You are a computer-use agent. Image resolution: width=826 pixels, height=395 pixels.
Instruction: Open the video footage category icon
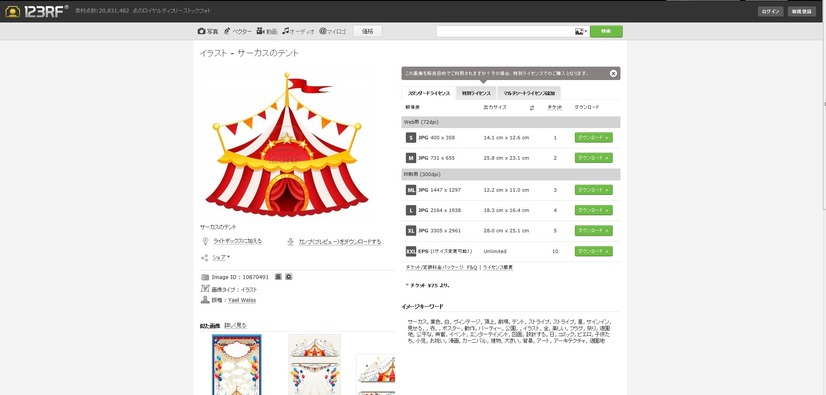pos(260,31)
